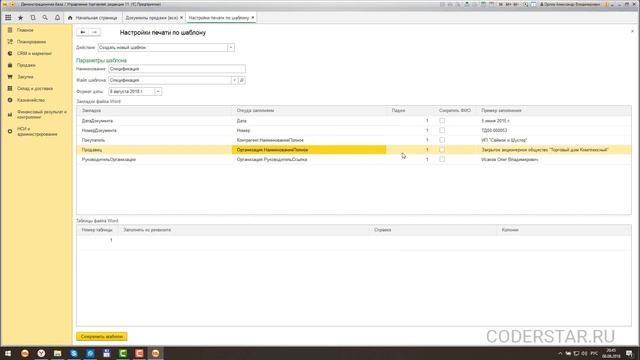Screen dimensions: 640x360
Task: Click the M+ memory button in title bar
Action: point(509,4)
